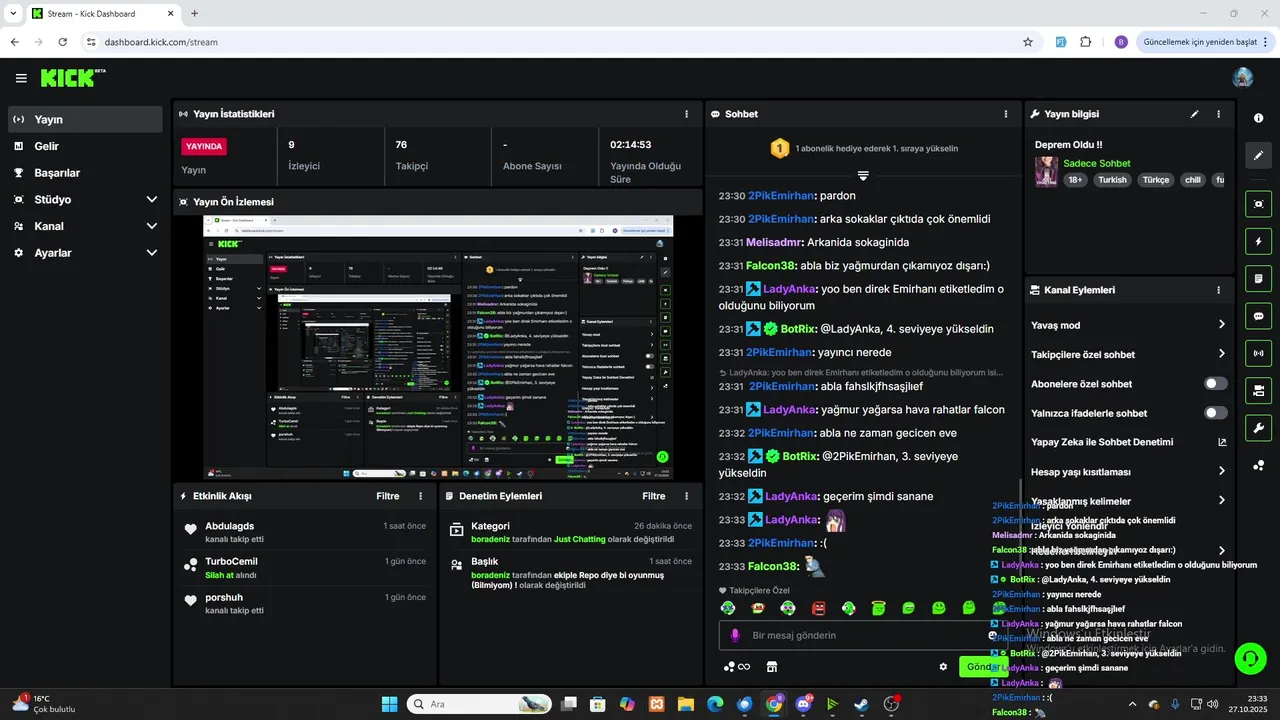This screenshot has width=1280, height=720.
Task: Toggle Abonelere özel sohbet switch
Action: pyautogui.click(x=1216, y=384)
